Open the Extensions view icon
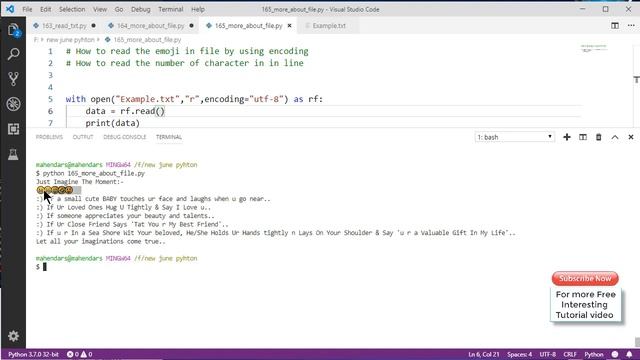The width and height of the screenshot is (640, 360). pyautogui.click(x=13, y=129)
